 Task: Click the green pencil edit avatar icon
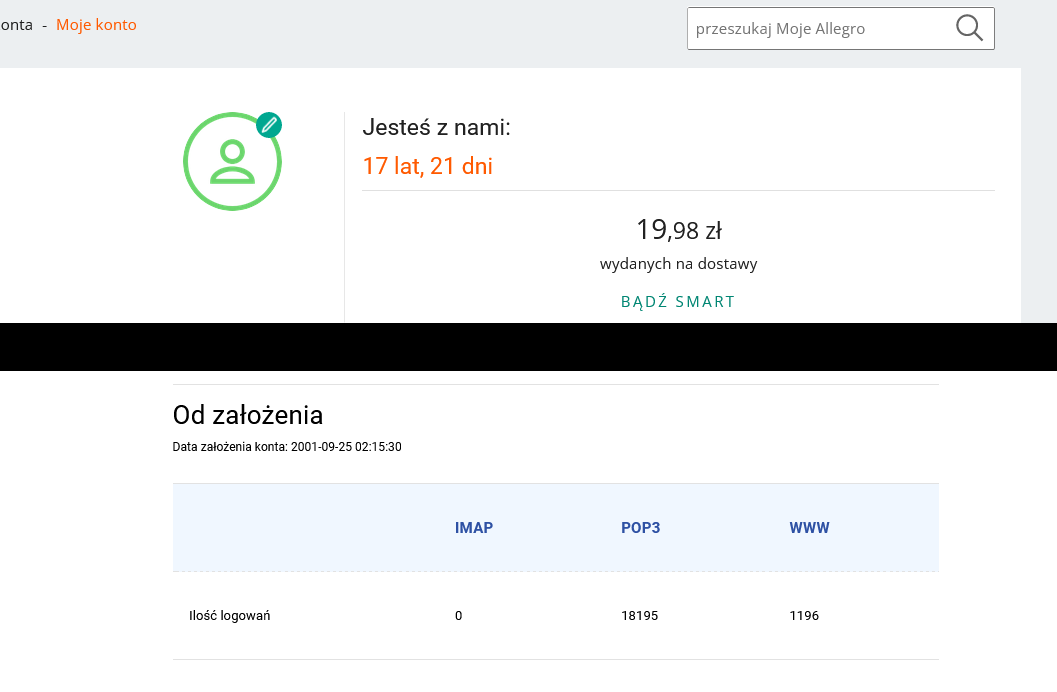(x=268, y=125)
